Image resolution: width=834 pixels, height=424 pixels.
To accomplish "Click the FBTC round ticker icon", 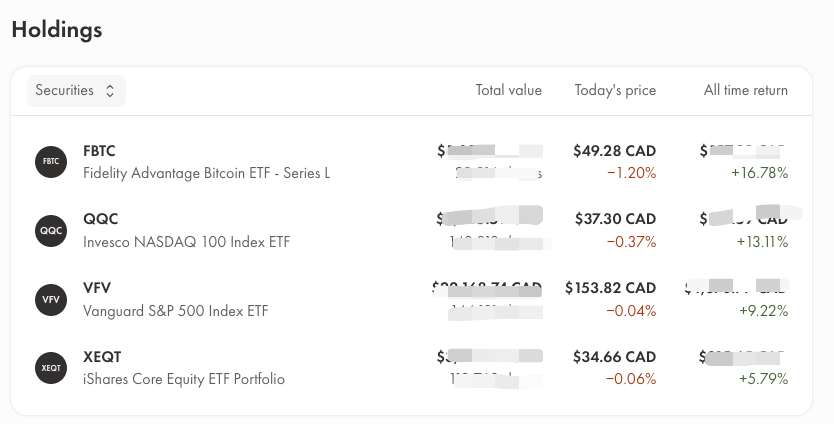I will pyautogui.click(x=51, y=162).
